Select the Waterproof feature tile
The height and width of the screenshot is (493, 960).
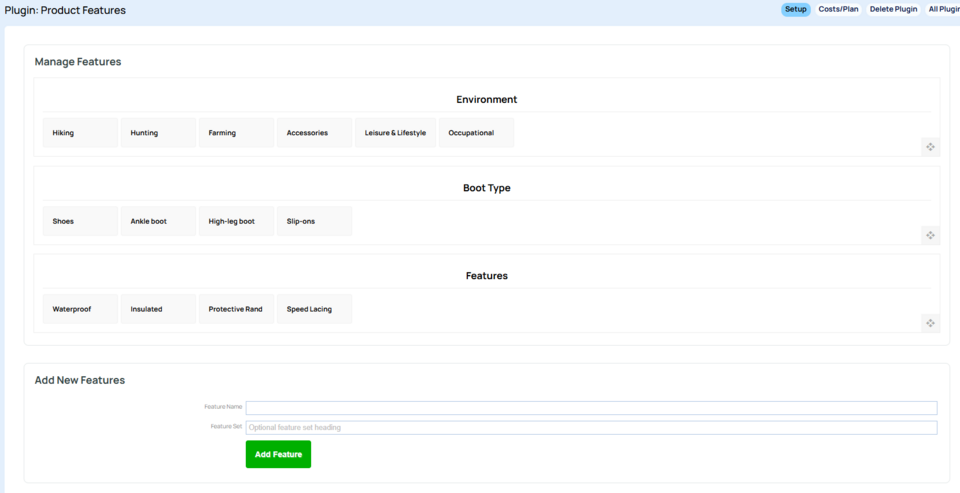point(80,309)
